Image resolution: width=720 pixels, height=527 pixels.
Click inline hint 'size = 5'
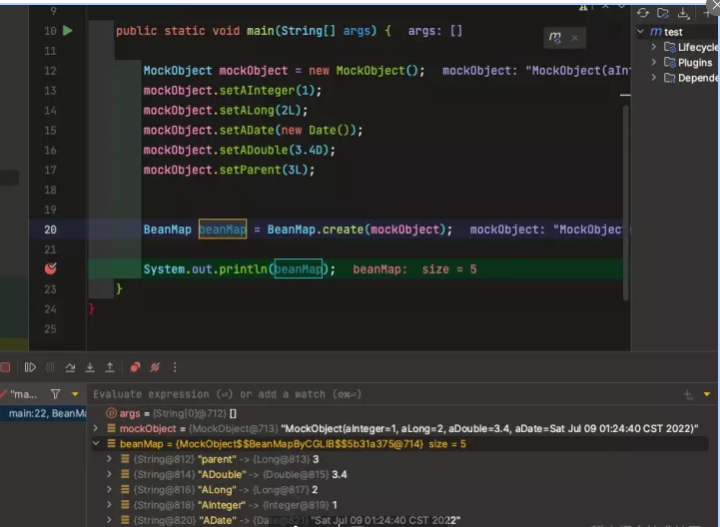[x=450, y=269]
